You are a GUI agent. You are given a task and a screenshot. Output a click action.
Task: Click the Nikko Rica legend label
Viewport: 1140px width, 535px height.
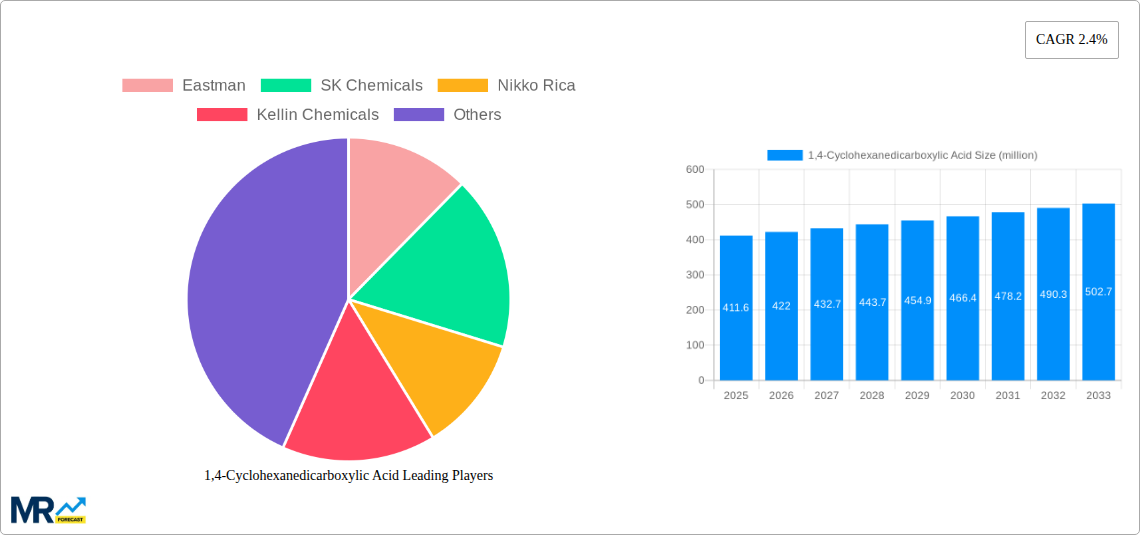(537, 86)
